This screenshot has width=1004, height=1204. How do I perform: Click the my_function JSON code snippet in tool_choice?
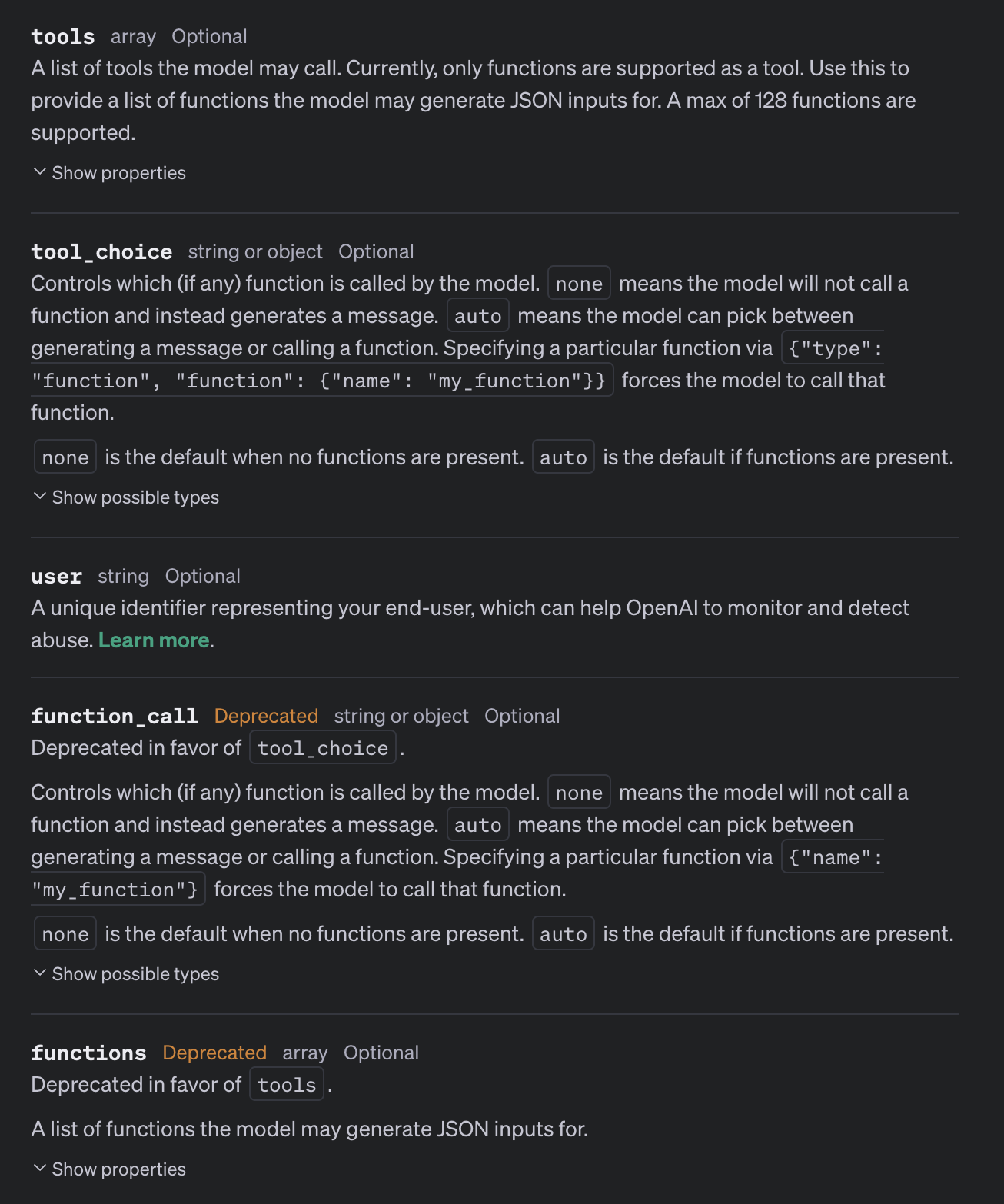pyautogui.click(x=321, y=381)
